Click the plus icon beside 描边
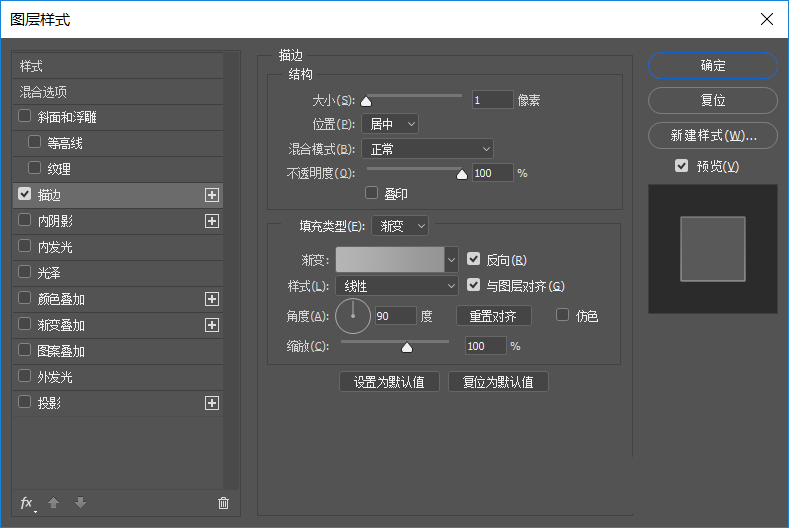 coord(212,195)
